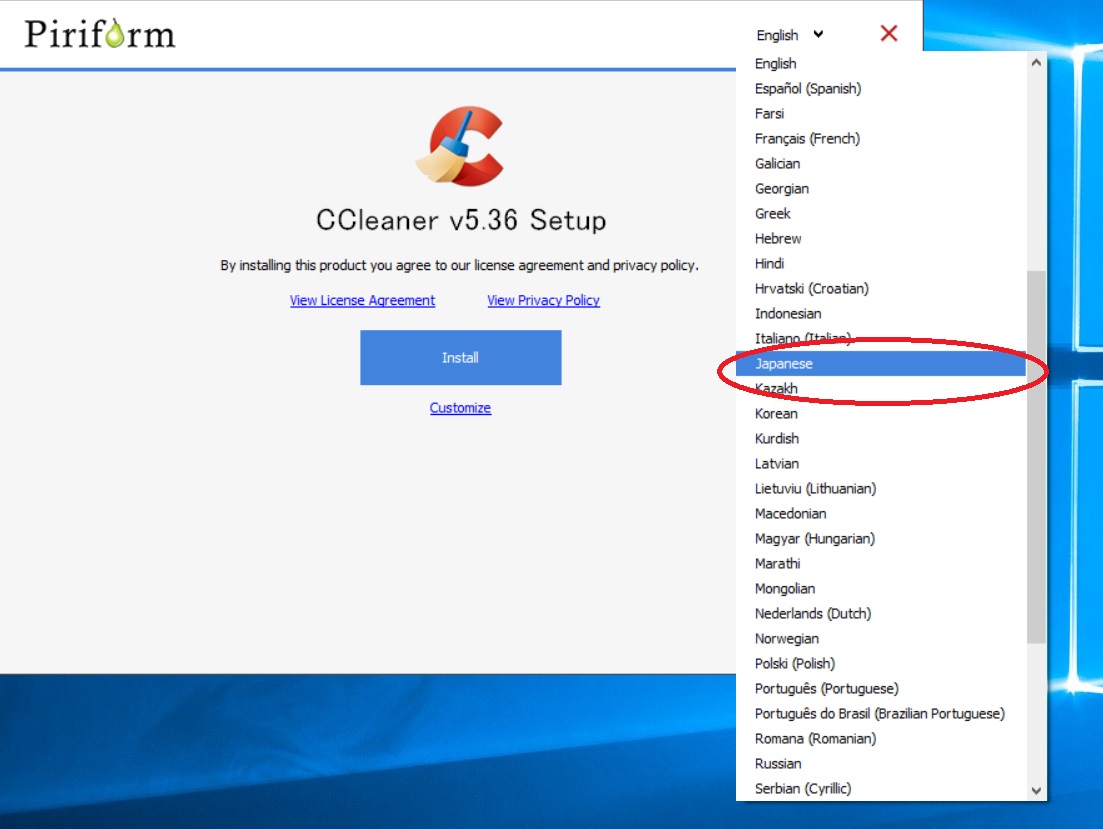
Task: Select Español (Spanish) language
Action: tap(881, 89)
